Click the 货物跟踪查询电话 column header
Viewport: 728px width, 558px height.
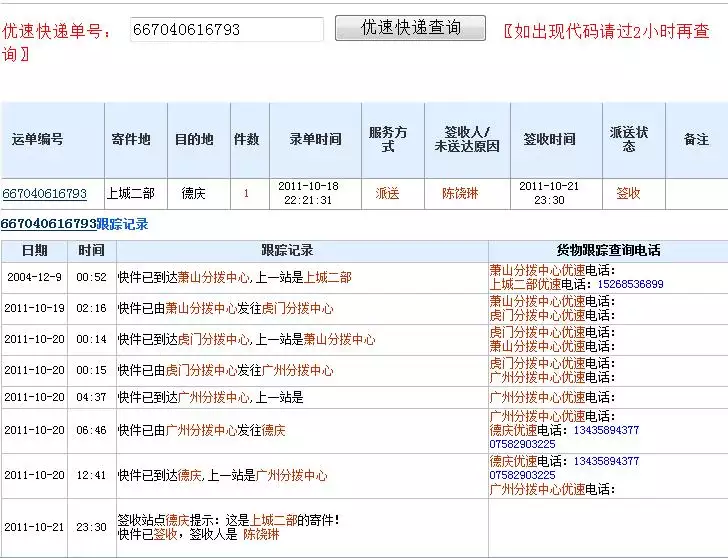pos(609,251)
